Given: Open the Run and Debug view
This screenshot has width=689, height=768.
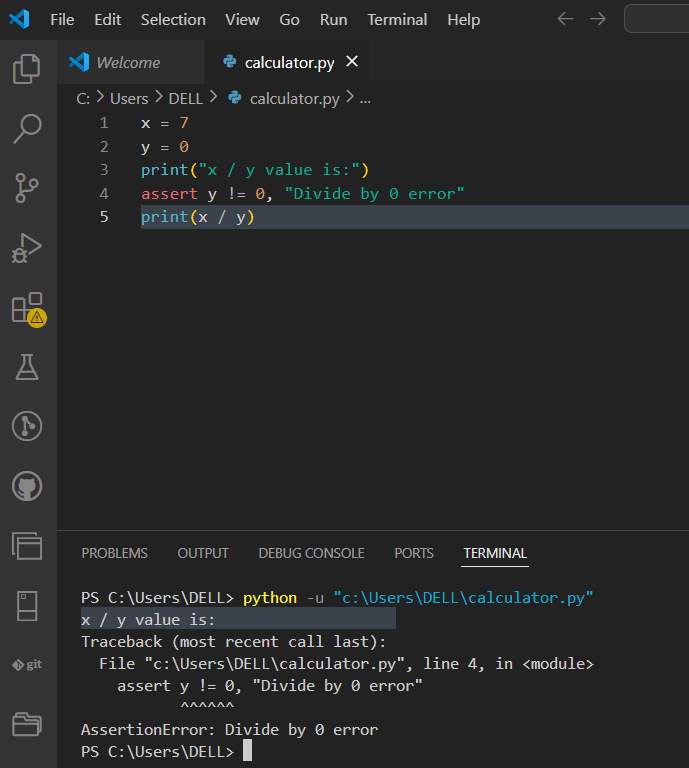Looking at the screenshot, I should coord(27,248).
